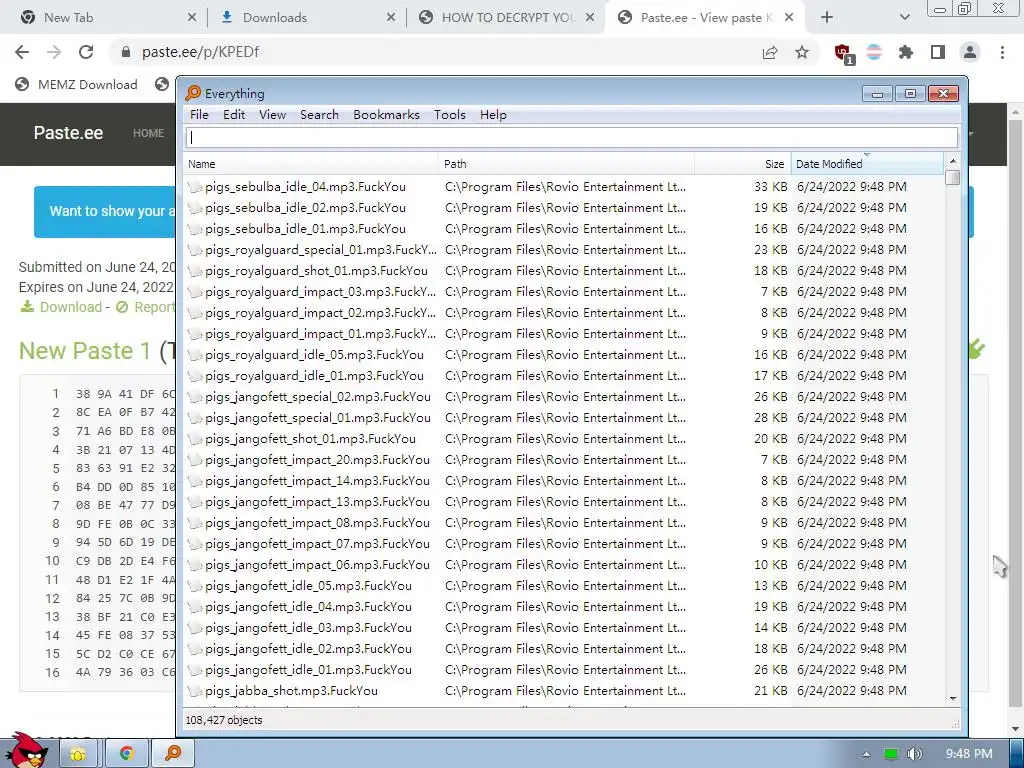Select pigs_jangofett_idle_04.mp3.FuckYou file name

click(x=308, y=607)
